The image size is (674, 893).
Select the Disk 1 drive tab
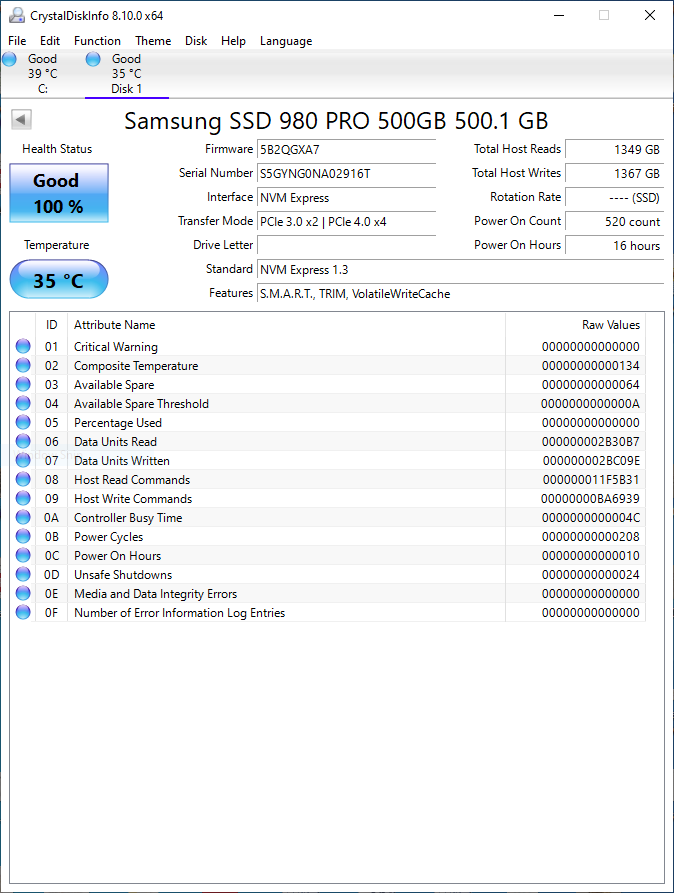click(126, 74)
